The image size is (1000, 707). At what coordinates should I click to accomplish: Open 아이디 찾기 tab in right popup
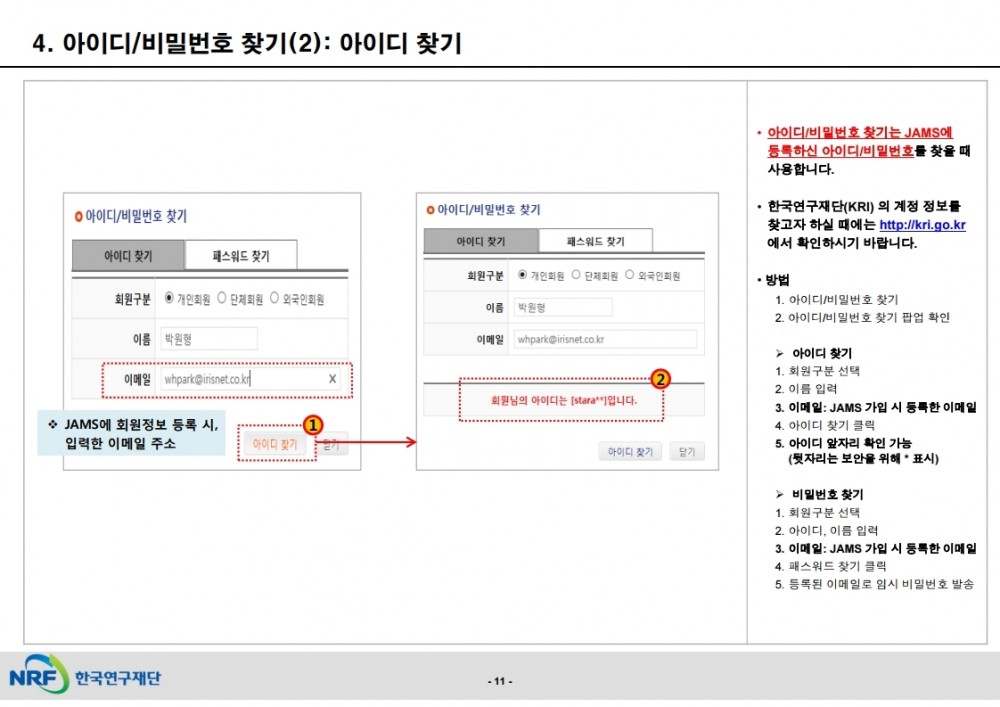(x=481, y=241)
